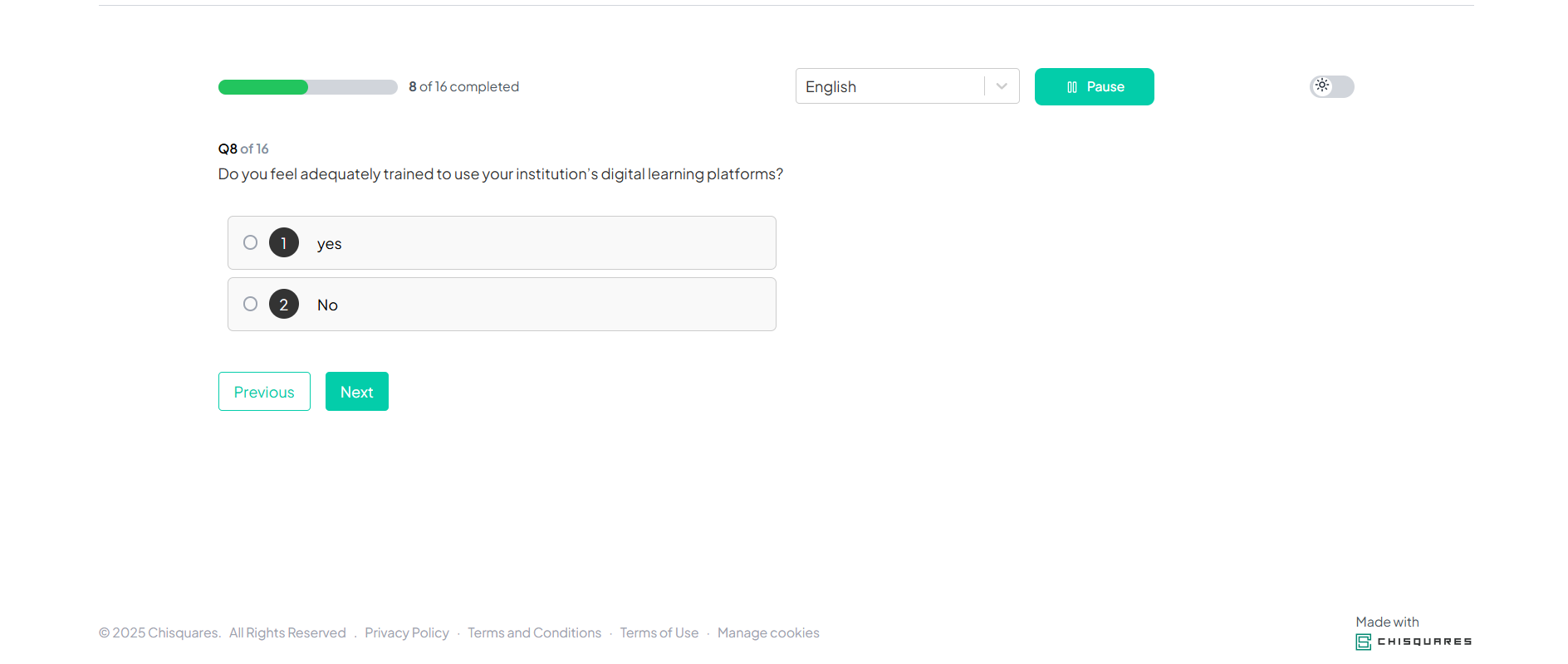Screen dimensions: 1568x664
Task: Click the number 1 badge beside yes
Action: point(284,242)
